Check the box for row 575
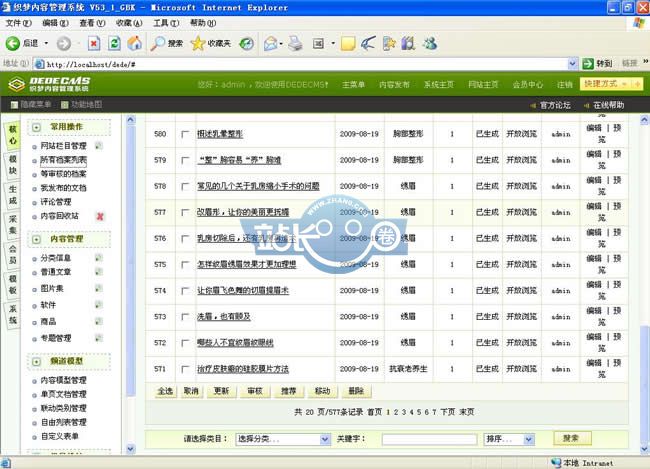The image size is (650, 469). click(185, 265)
